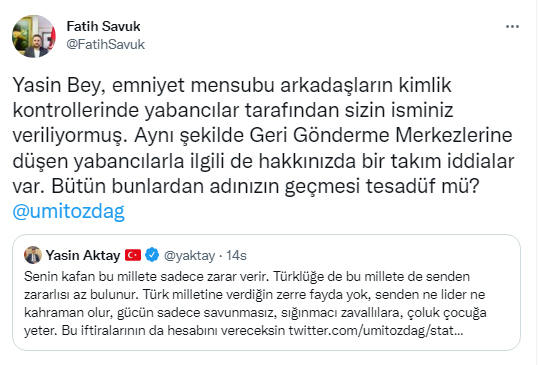This screenshot has height=365, width=538.
Task: Click Yasin Aktay's small avatar in quoted tweet
Action: [33, 255]
